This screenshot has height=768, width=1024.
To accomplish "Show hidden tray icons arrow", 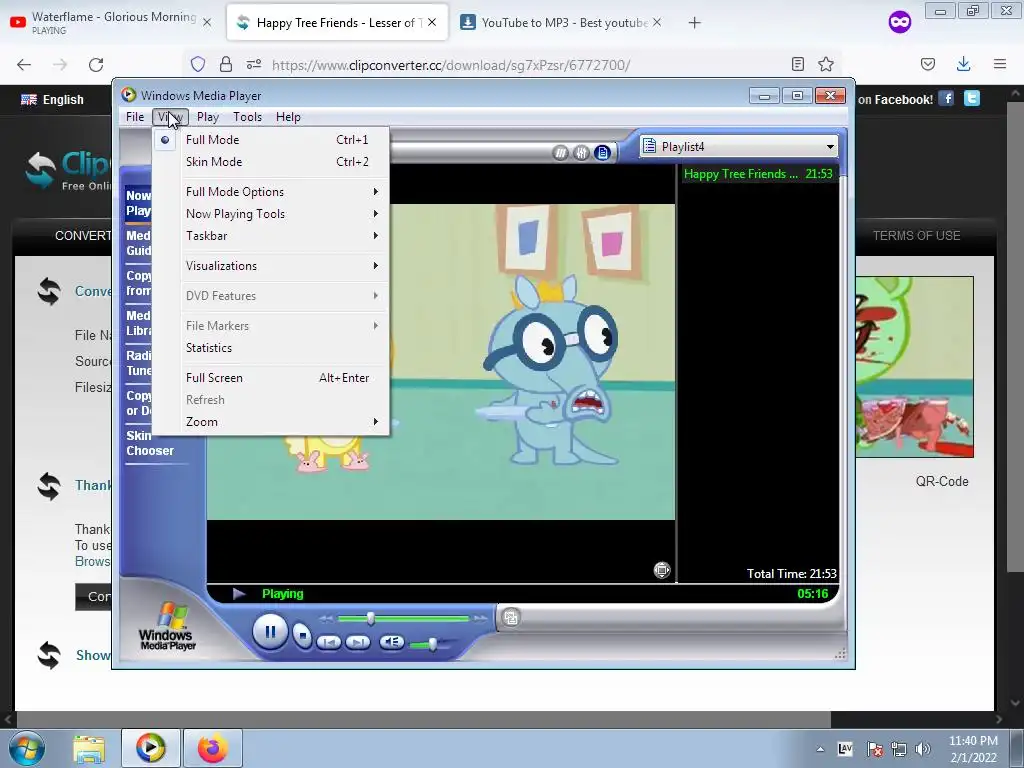I will [x=820, y=749].
